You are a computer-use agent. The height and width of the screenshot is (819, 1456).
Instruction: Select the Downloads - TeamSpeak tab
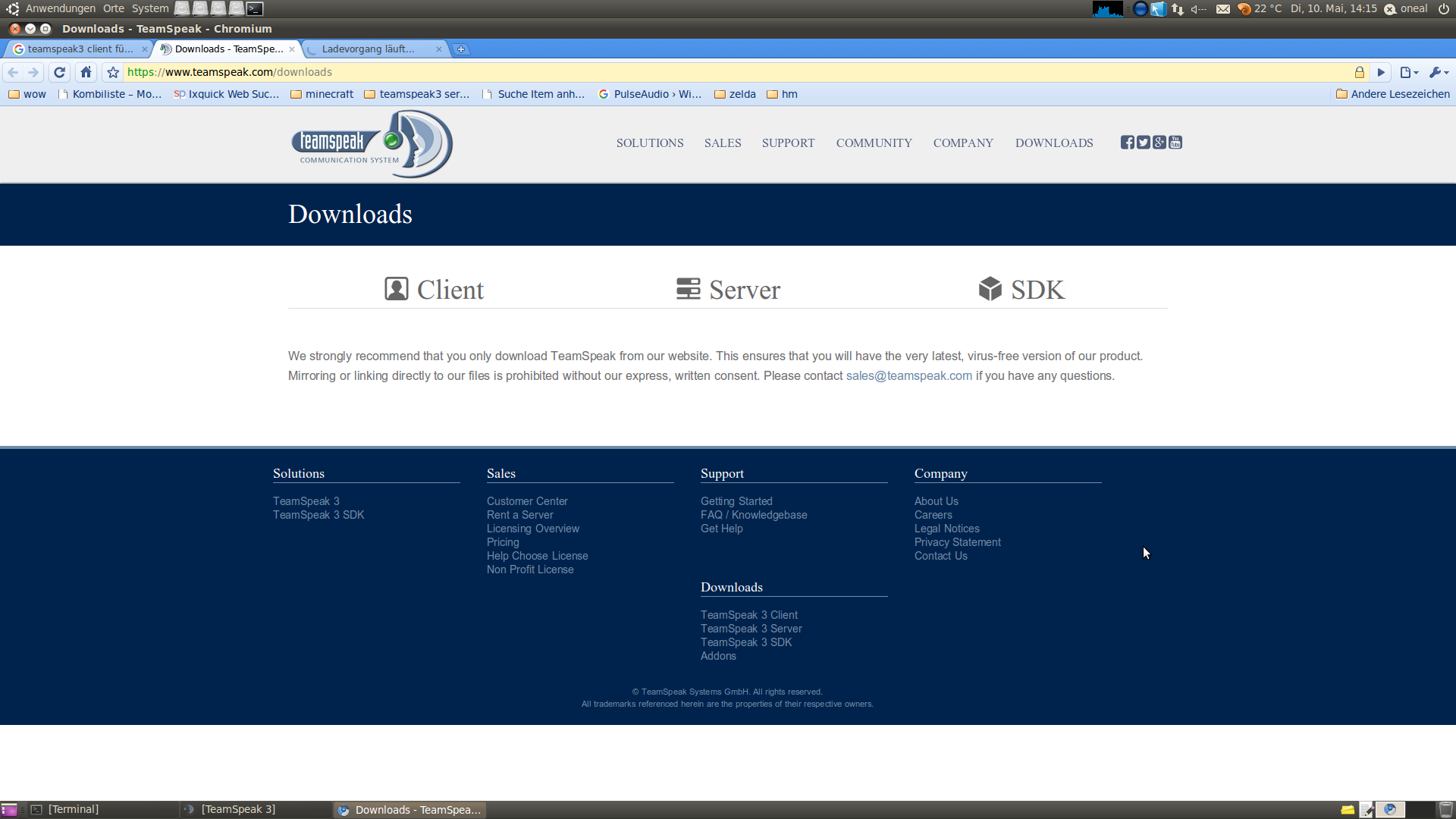[227, 49]
